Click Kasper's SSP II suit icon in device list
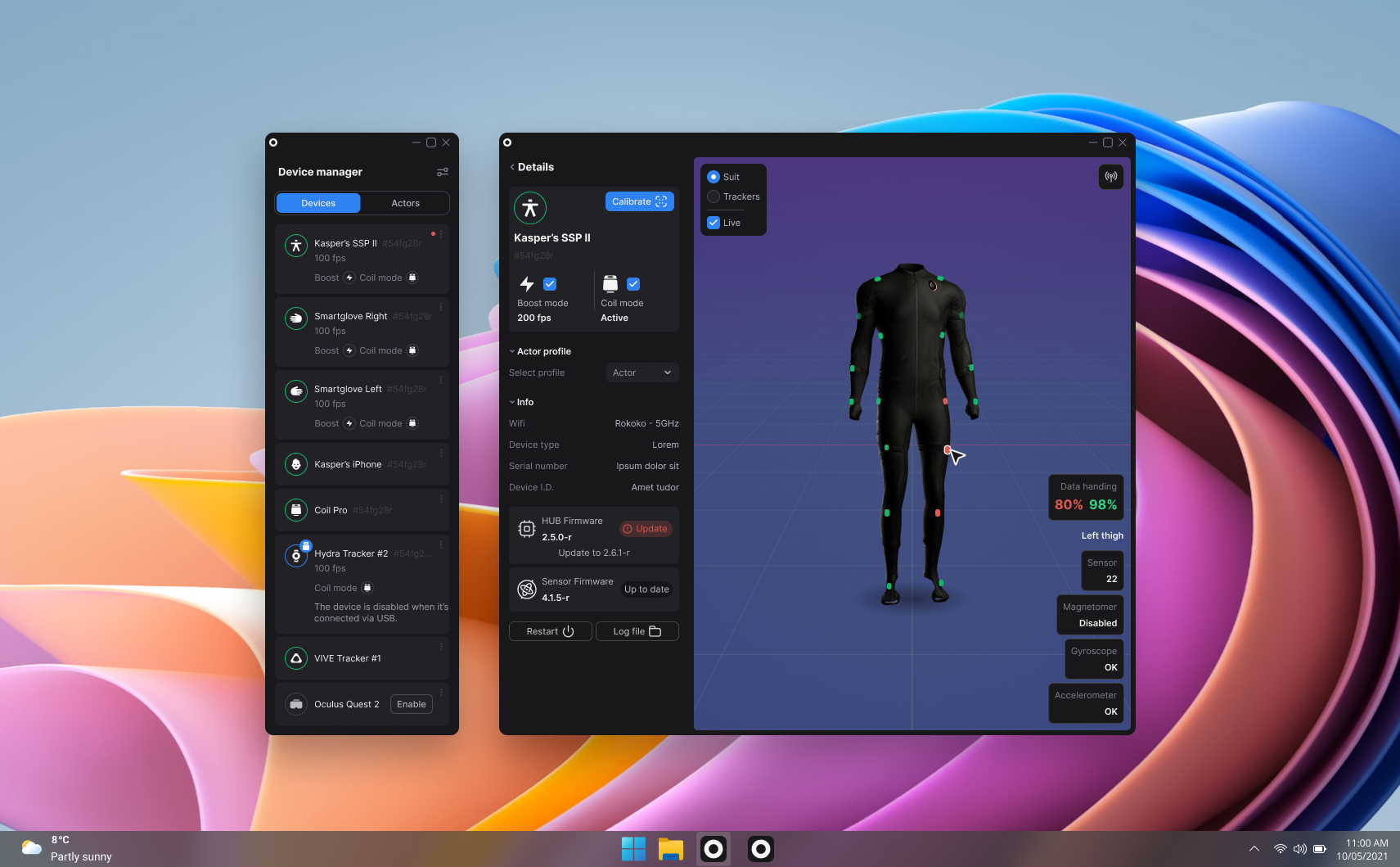The height and width of the screenshot is (867, 1400). pyautogui.click(x=296, y=246)
